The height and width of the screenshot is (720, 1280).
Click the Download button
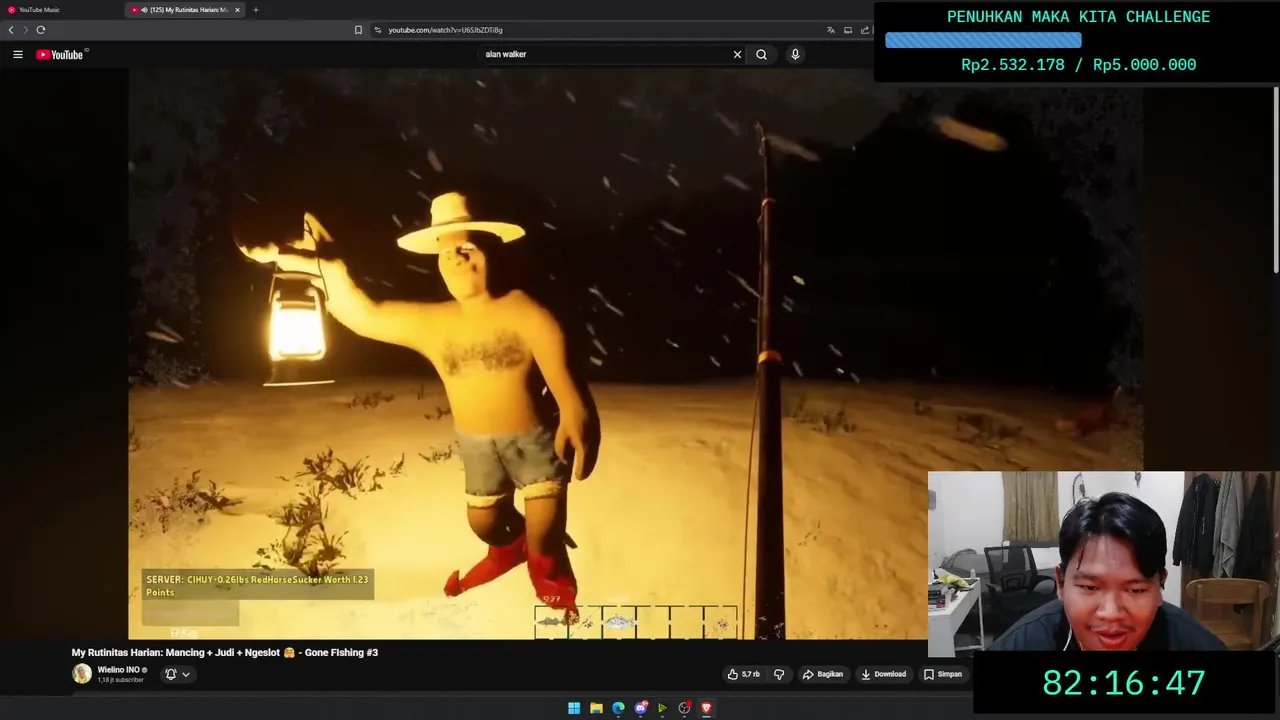click(x=883, y=674)
